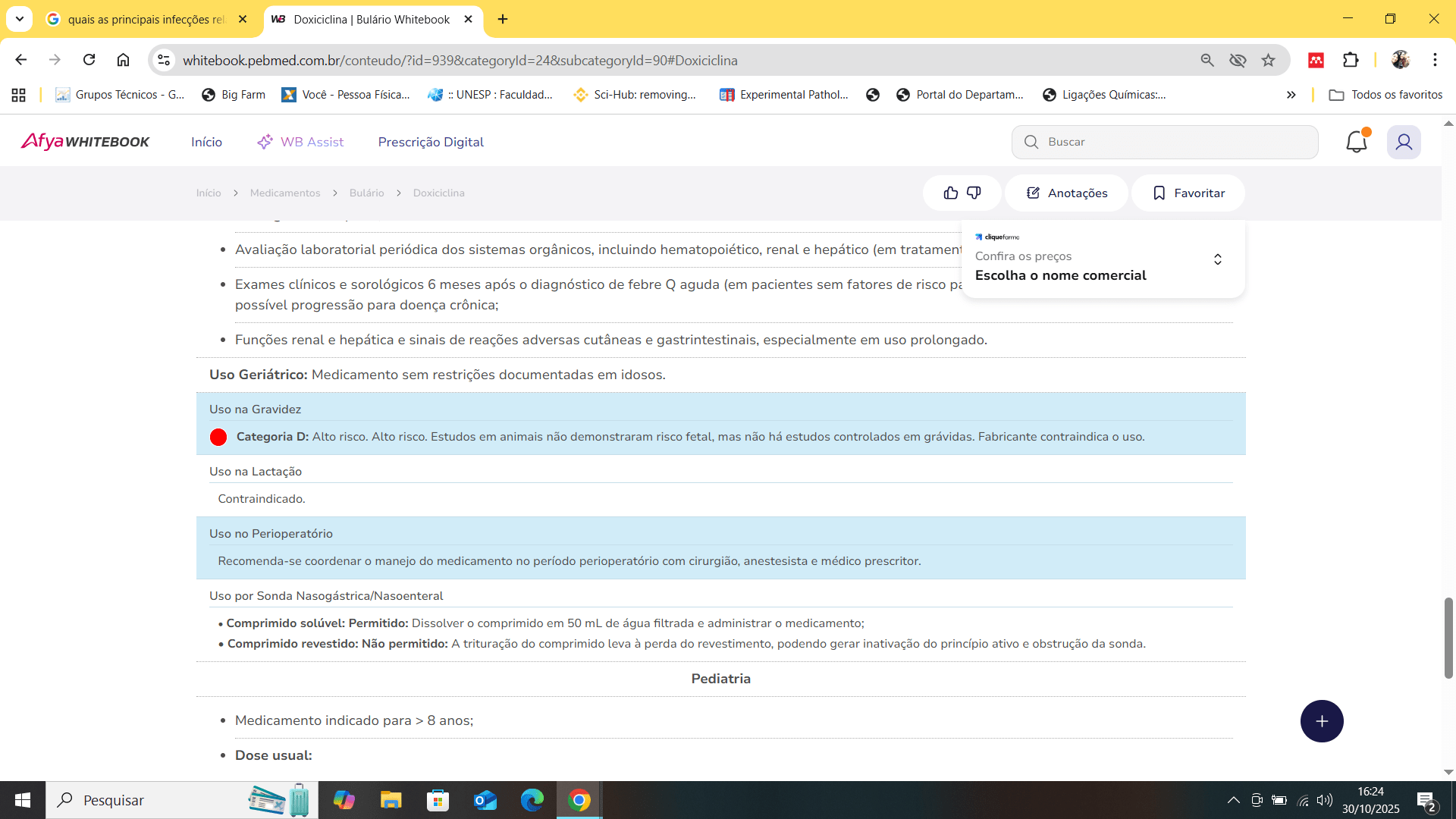
Task: Expand the Escolha o nome comercial selector
Action: click(1217, 259)
